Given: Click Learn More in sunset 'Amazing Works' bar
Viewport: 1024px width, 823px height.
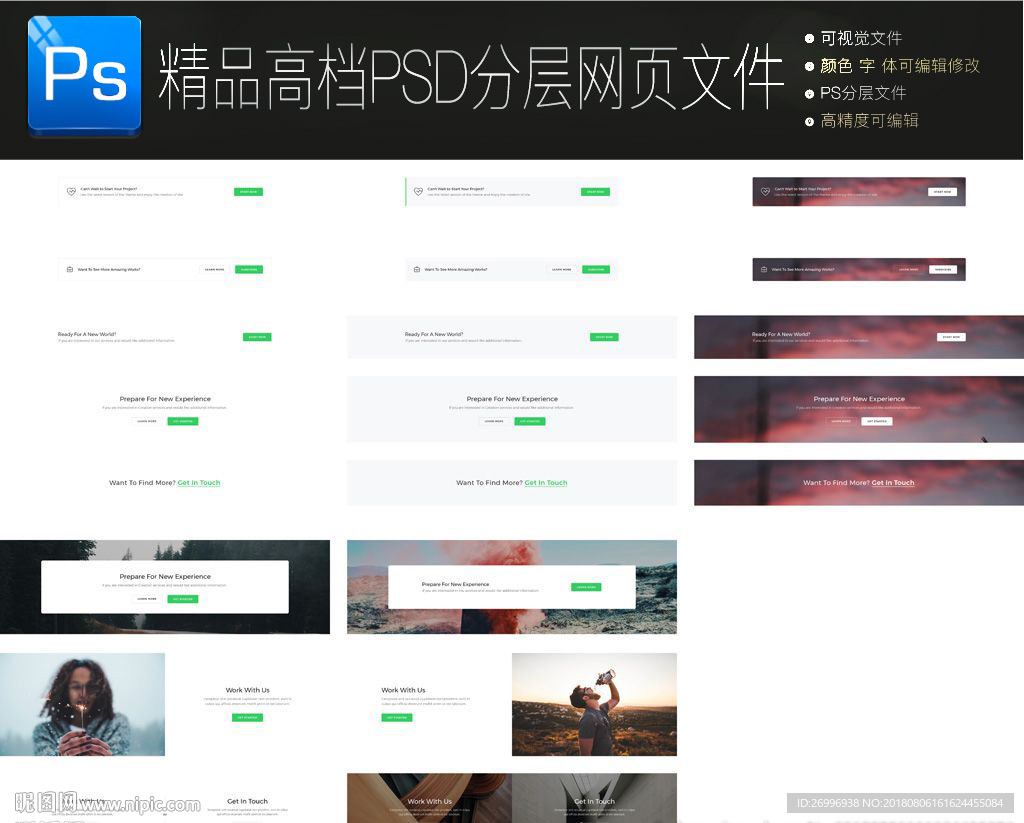Looking at the screenshot, I should click(x=908, y=269).
